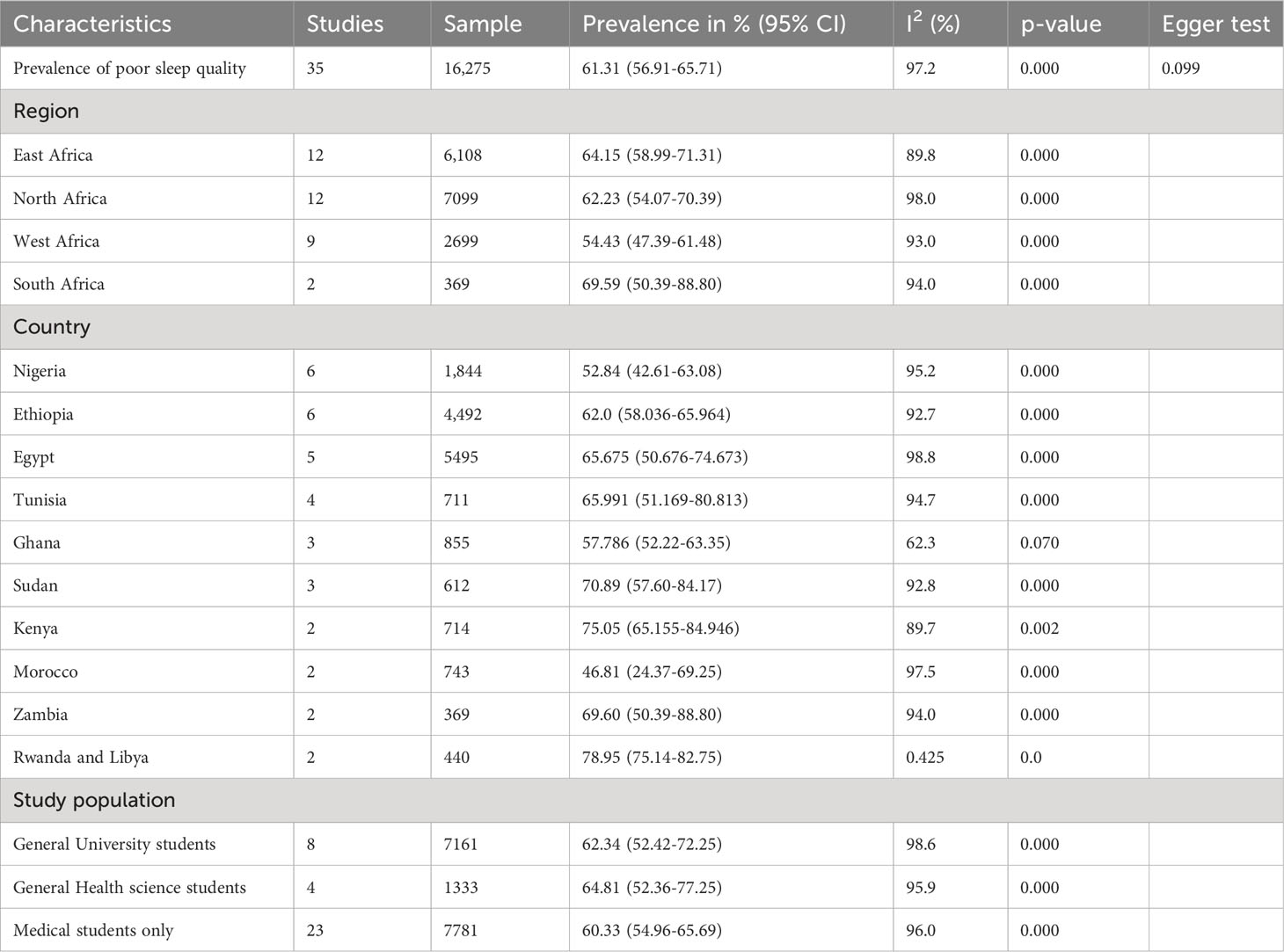Viewport: 1284px width, 952px height.
Task: Click I² value 97.2 in top row
Action: tap(921, 69)
